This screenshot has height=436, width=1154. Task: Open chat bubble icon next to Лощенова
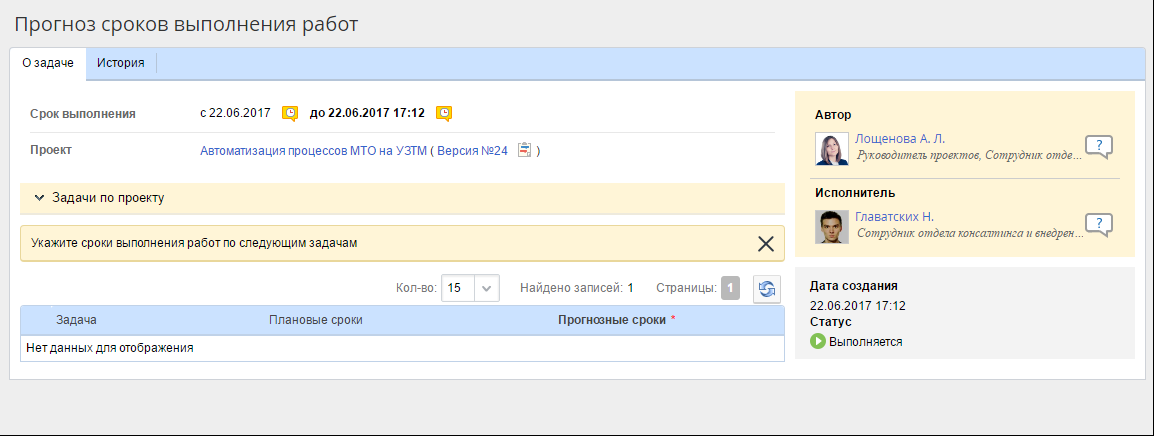pyautogui.click(x=1098, y=147)
